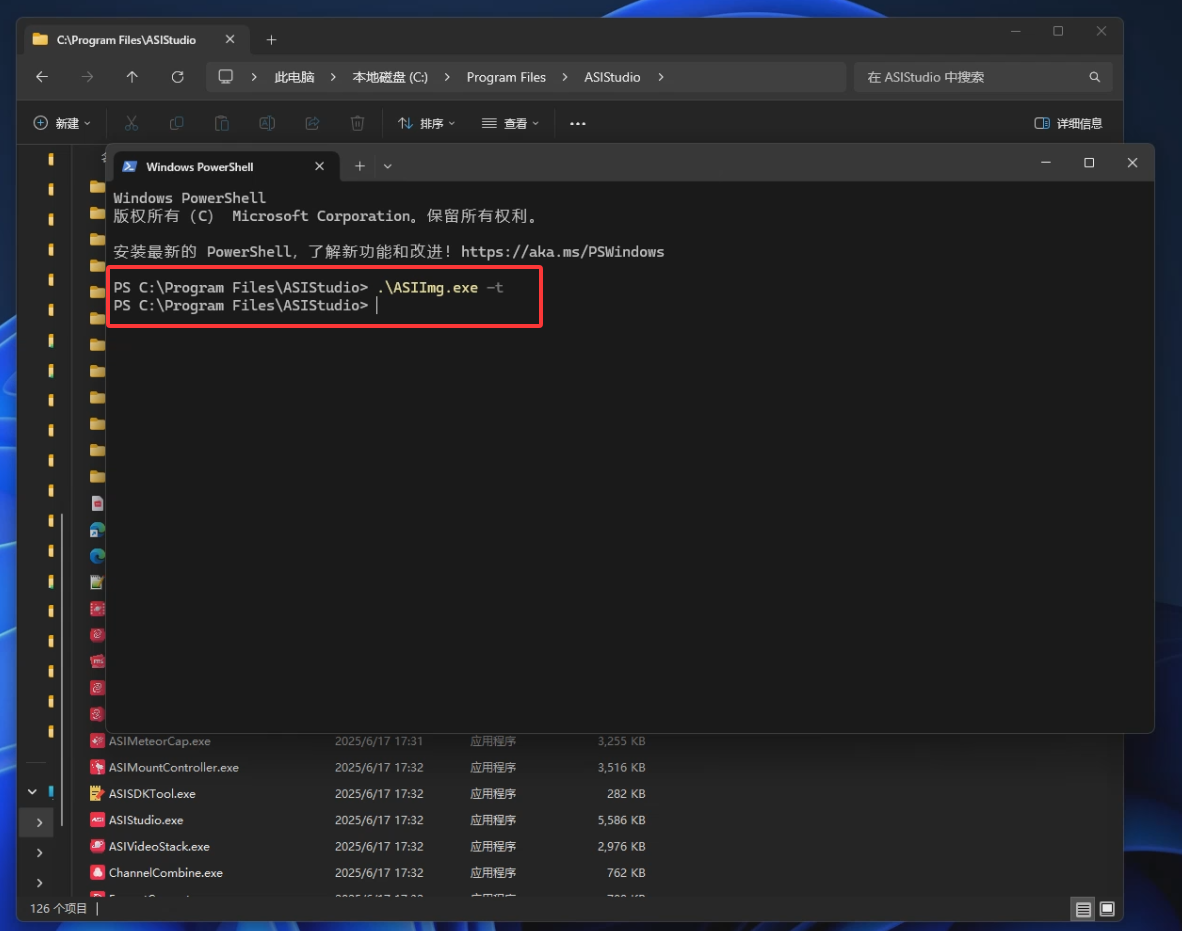Select the C:\Program Files\ASIStudio Explorer tab

[134, 40]
